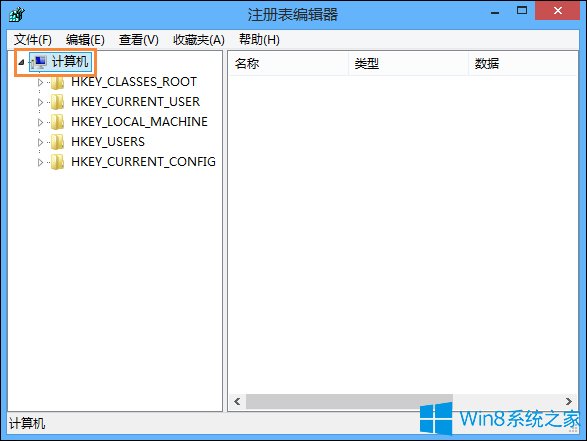Viewport: 587px width, 441px height.
Task: Click the HKEY_LOCAL_MACHINE folder icon
Action: tap(57, 122)
